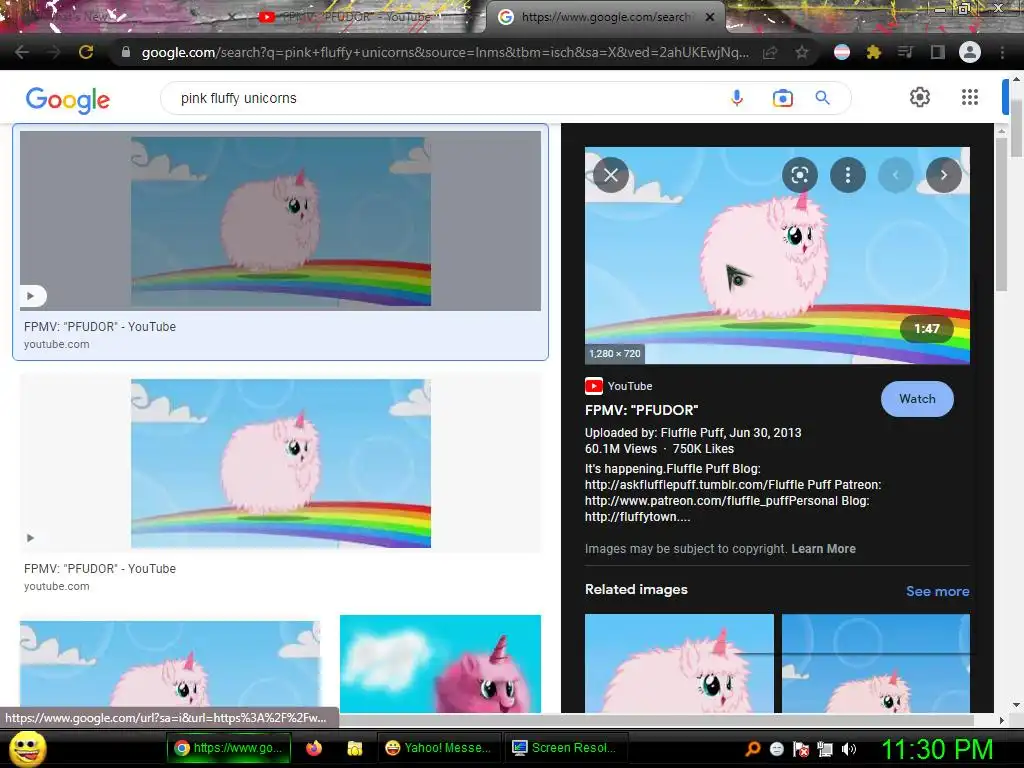Launch Firefox from the taskbar
This screenshot has height=768, width=1024.
(x=314, y=748)
